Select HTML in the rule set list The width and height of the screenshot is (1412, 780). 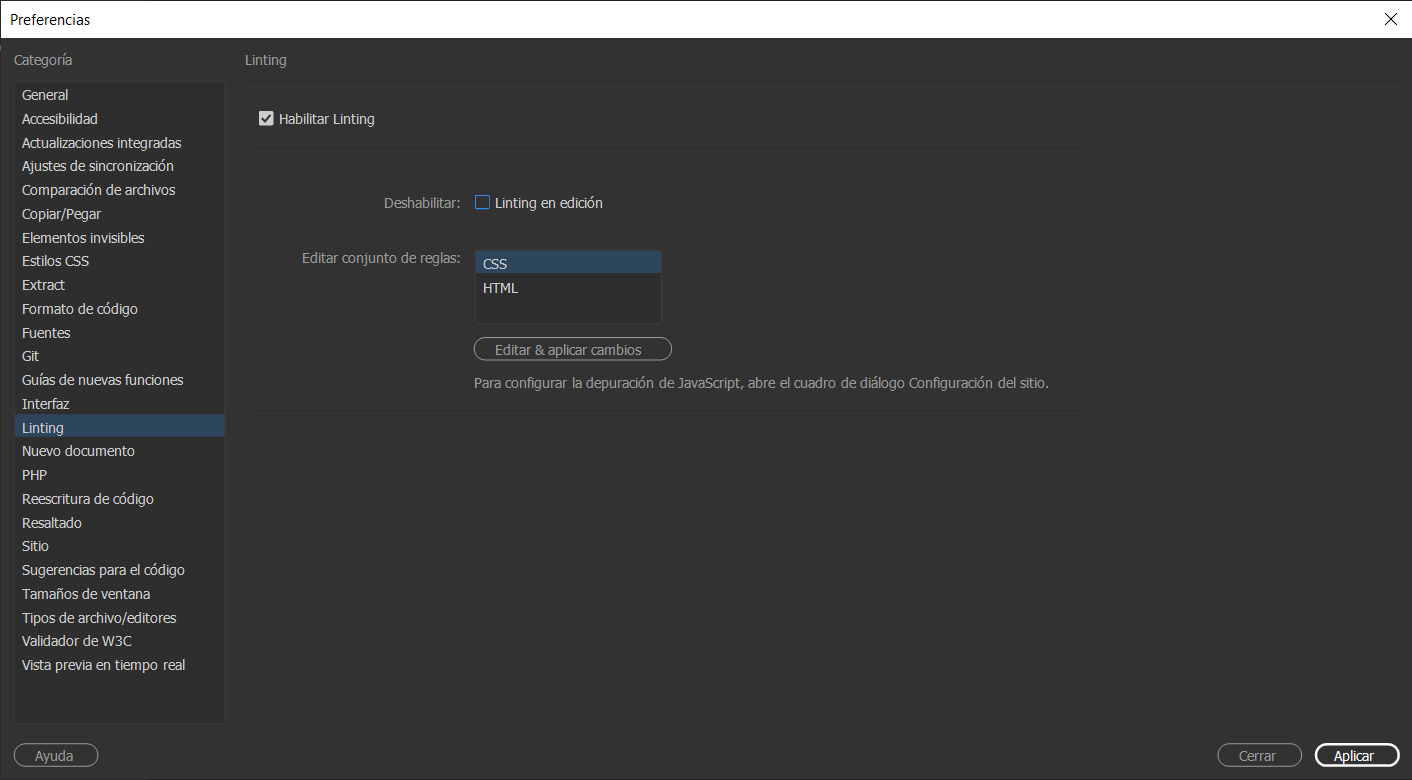(568, 288)
